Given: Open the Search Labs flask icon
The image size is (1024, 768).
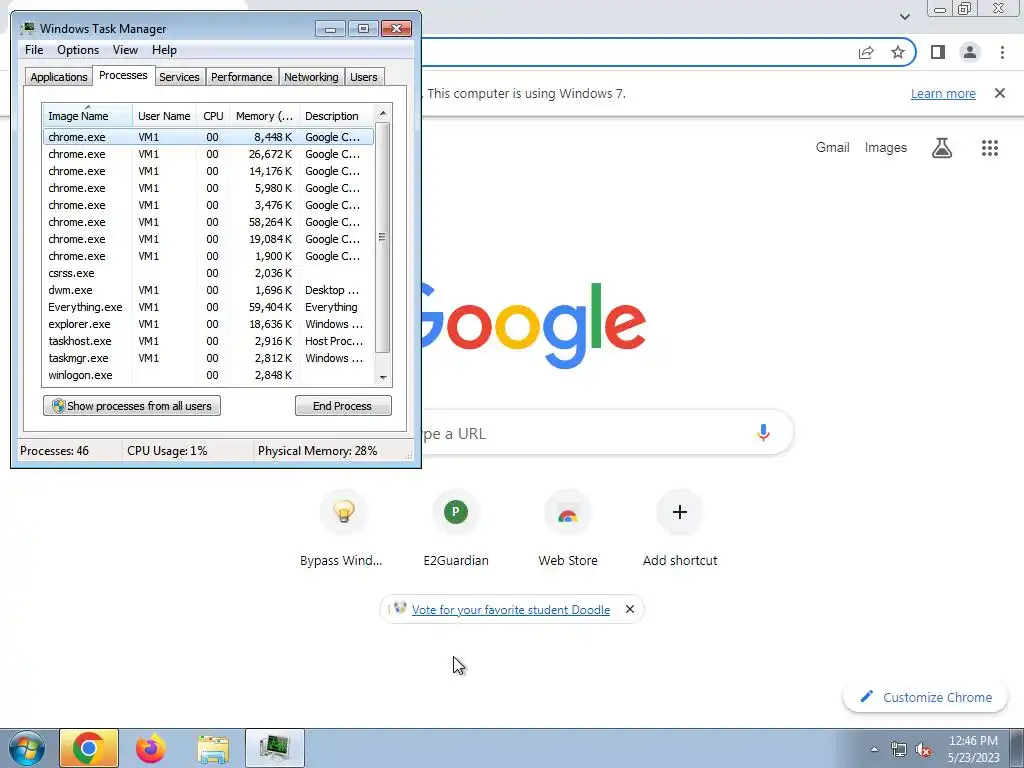Looking at the screenshot, I should click(x=941, y=148).
